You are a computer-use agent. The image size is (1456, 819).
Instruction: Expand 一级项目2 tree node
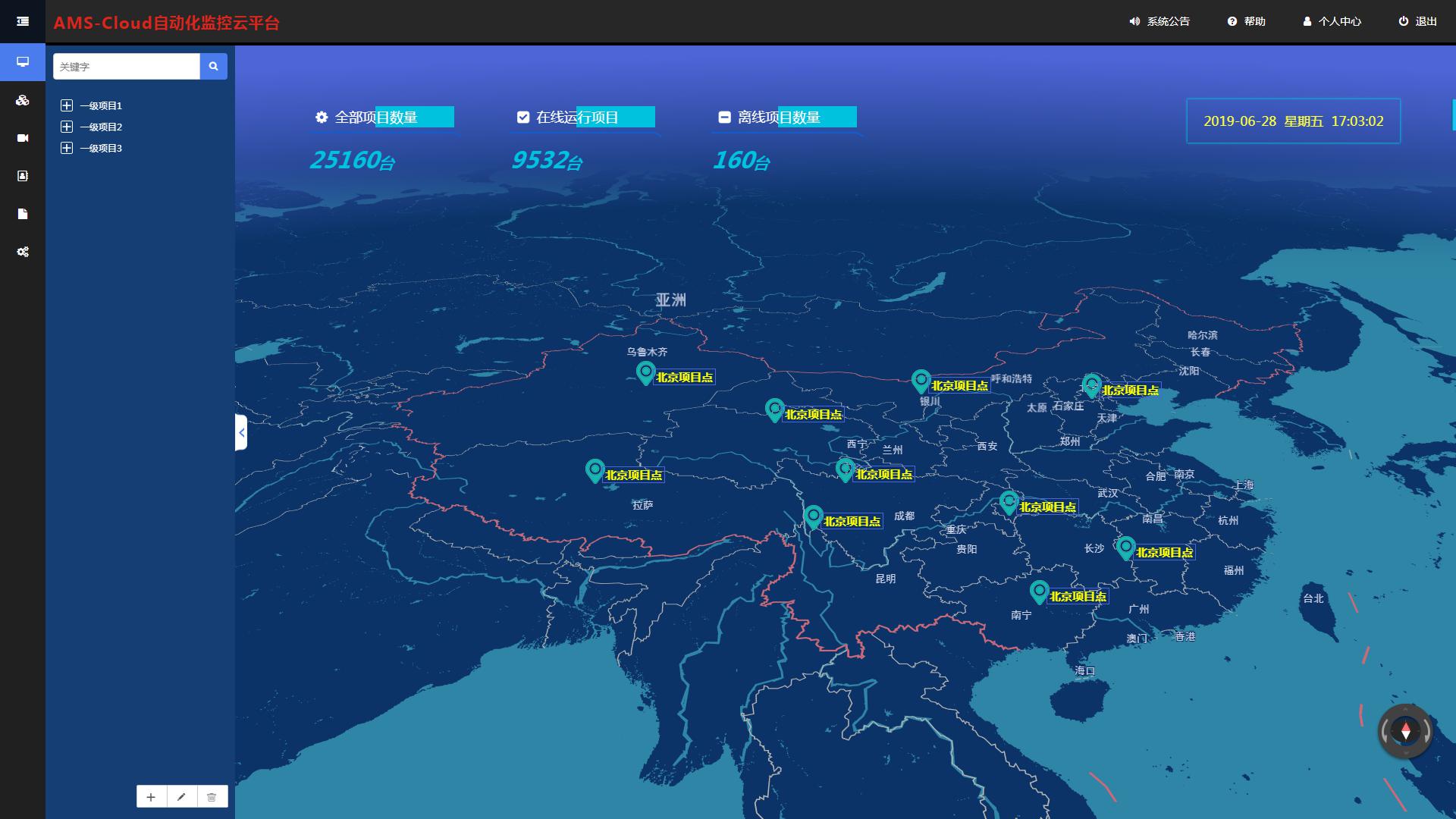[67, 127]
